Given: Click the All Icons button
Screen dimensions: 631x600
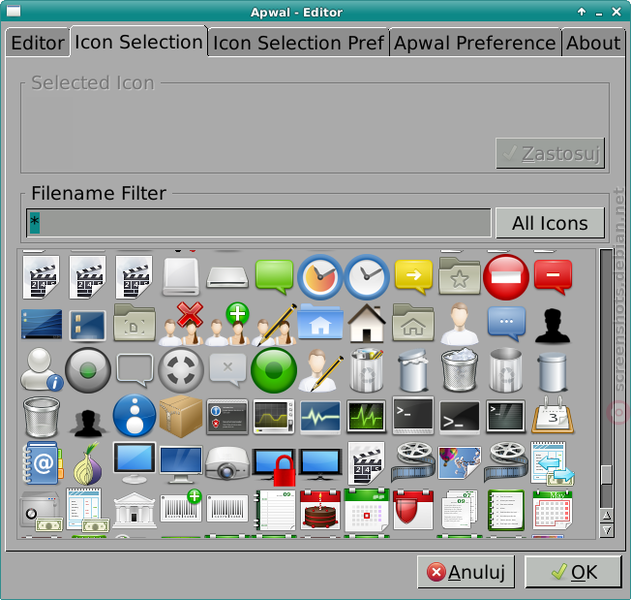Looking at the screenshot, I should click(550, 223).
